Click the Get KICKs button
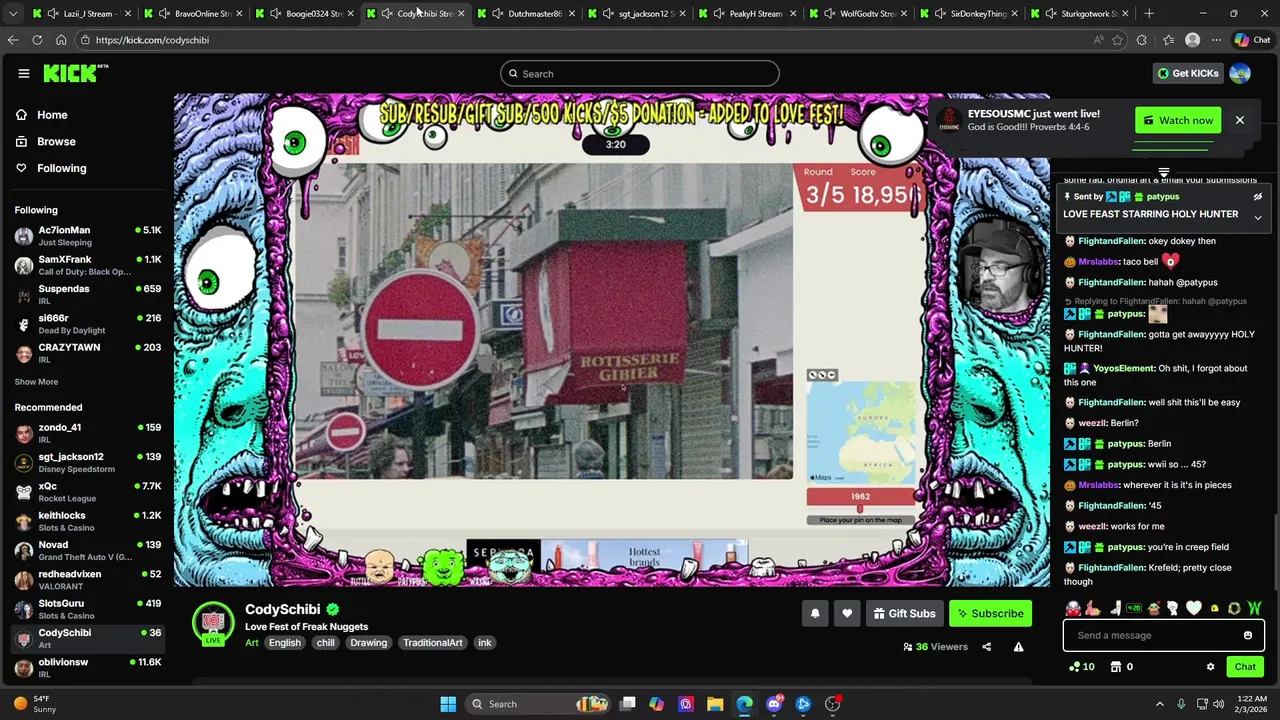Screen dimensions: 1280x720 click(x=1188, y=73)
